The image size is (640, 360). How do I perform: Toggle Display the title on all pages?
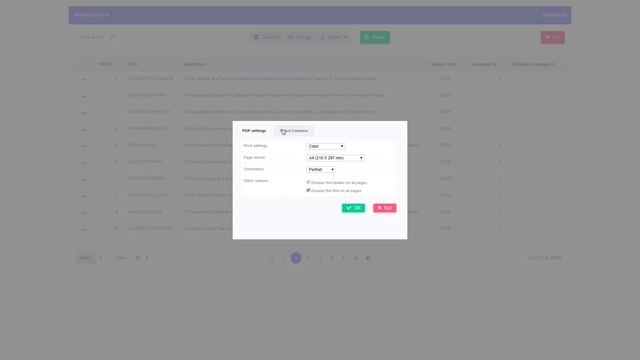[x=308, y=190]
